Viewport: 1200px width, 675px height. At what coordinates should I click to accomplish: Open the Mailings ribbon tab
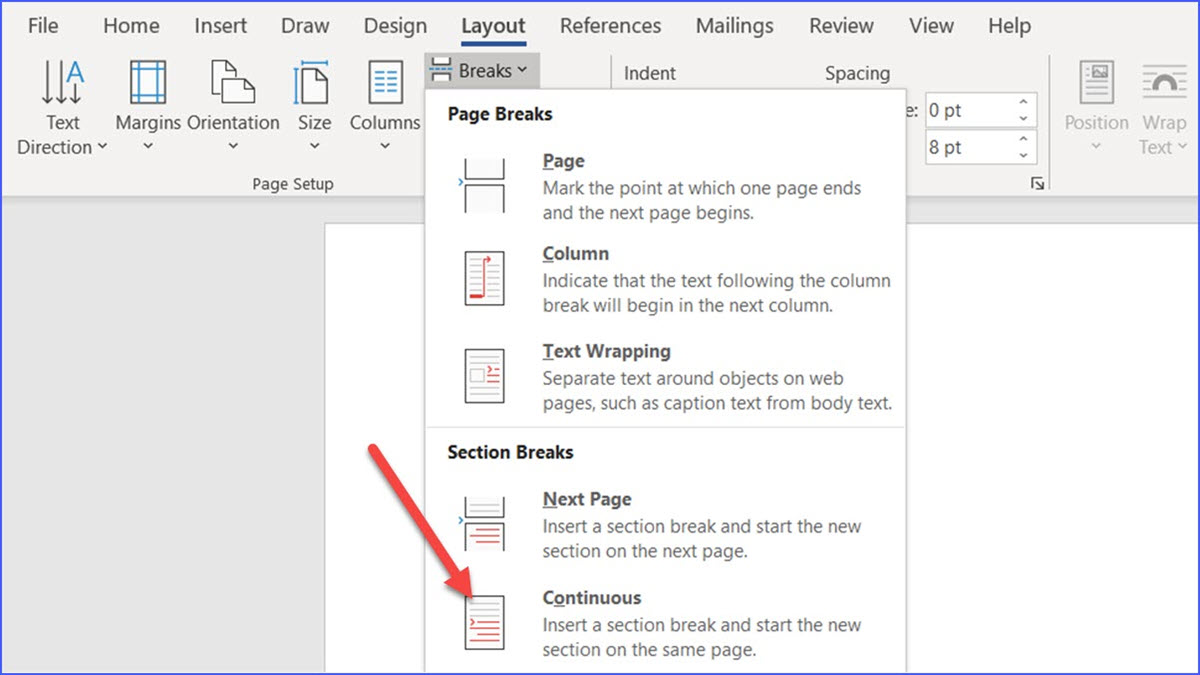735,26
